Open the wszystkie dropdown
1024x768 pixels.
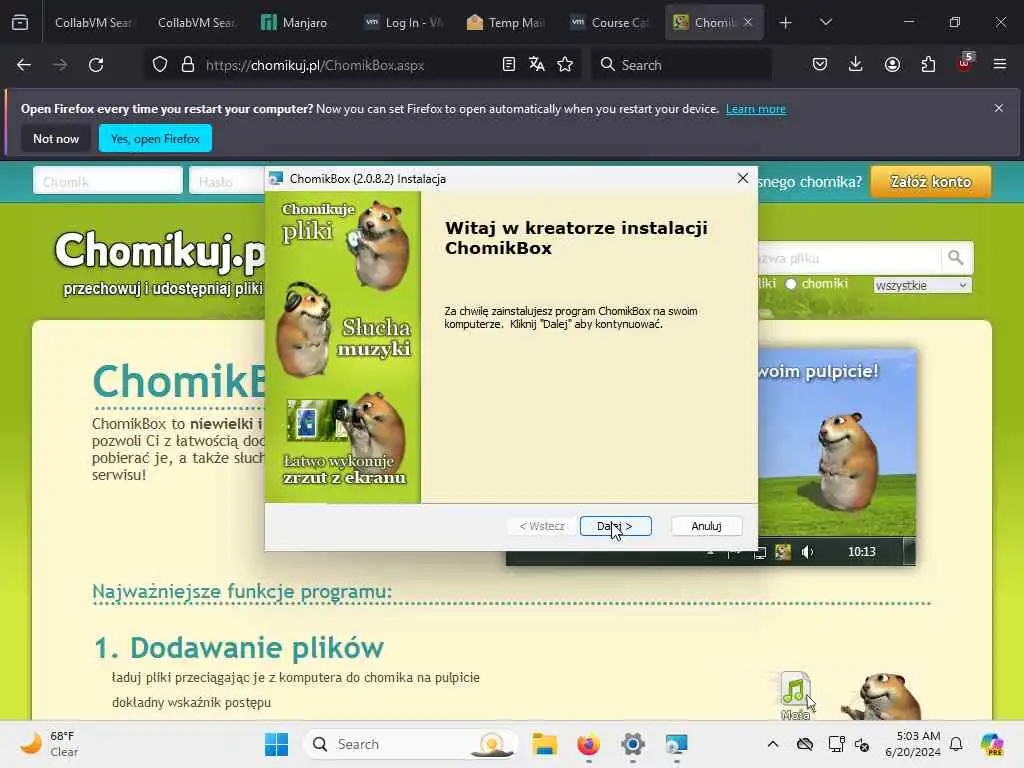(922, 285)
